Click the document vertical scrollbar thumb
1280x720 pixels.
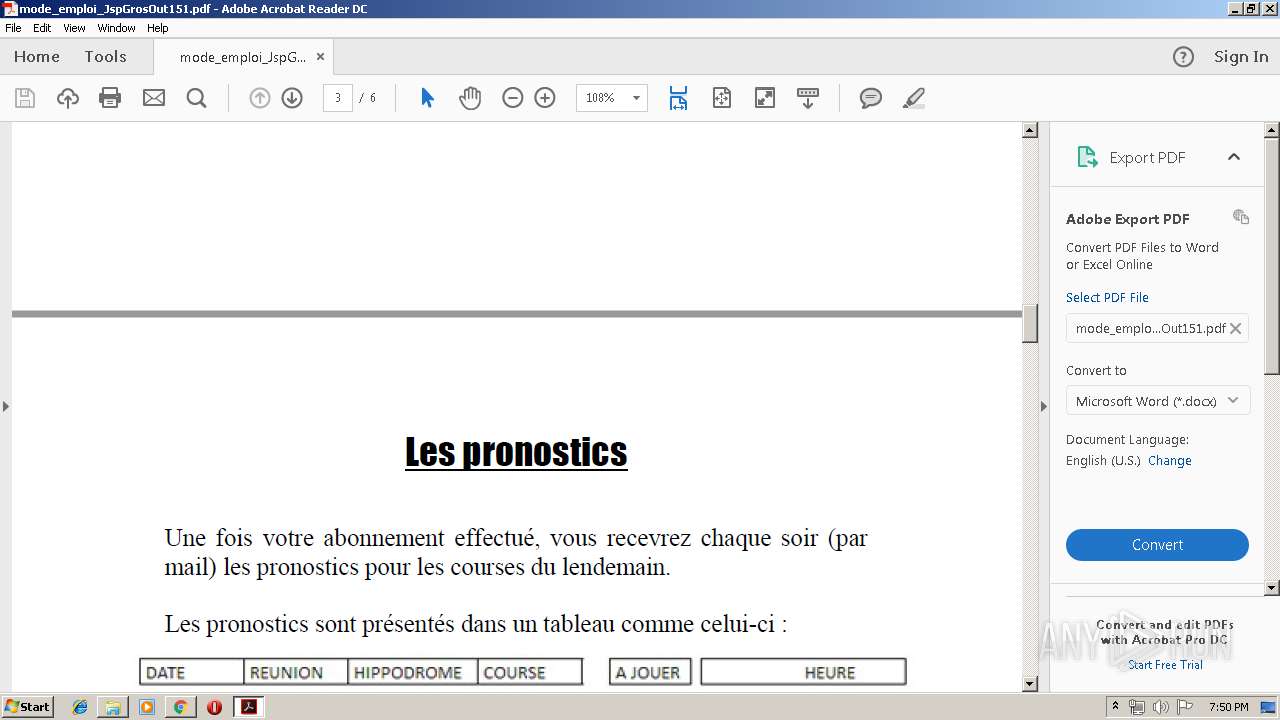[x=1030, y=324]
